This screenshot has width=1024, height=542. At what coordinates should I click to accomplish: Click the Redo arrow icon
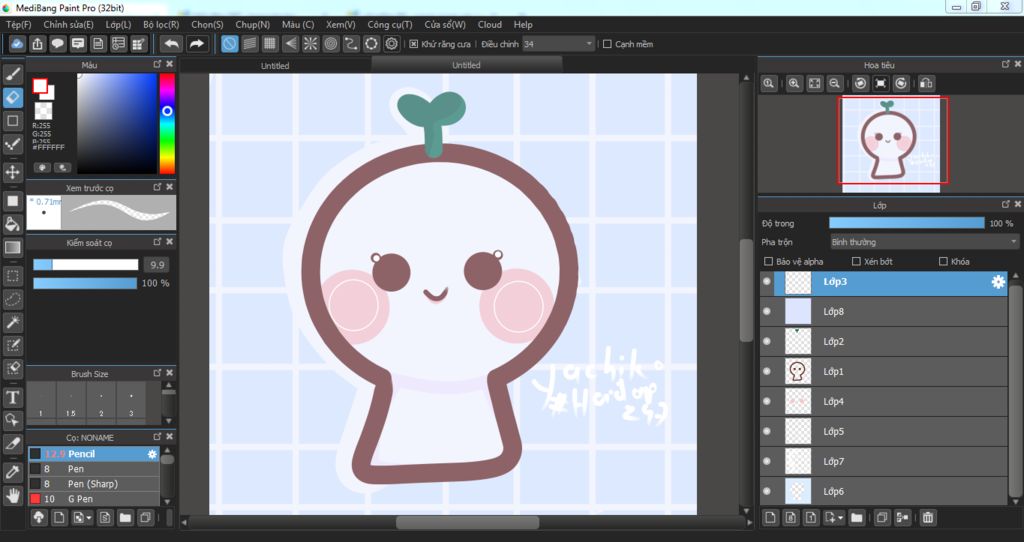click(x=196, y=44)
